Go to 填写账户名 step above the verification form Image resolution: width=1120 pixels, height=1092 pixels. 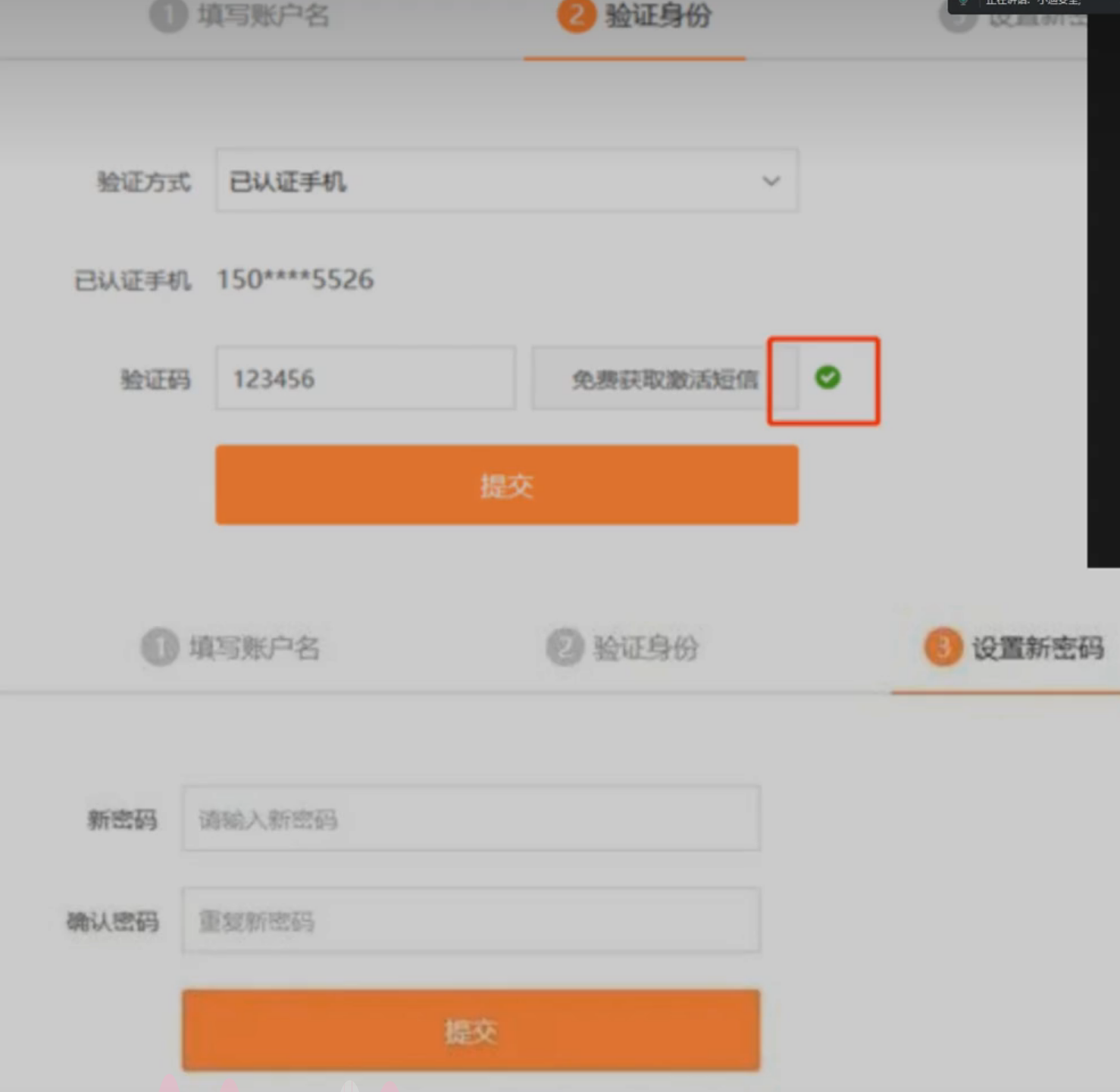click(x=263, y=15)
